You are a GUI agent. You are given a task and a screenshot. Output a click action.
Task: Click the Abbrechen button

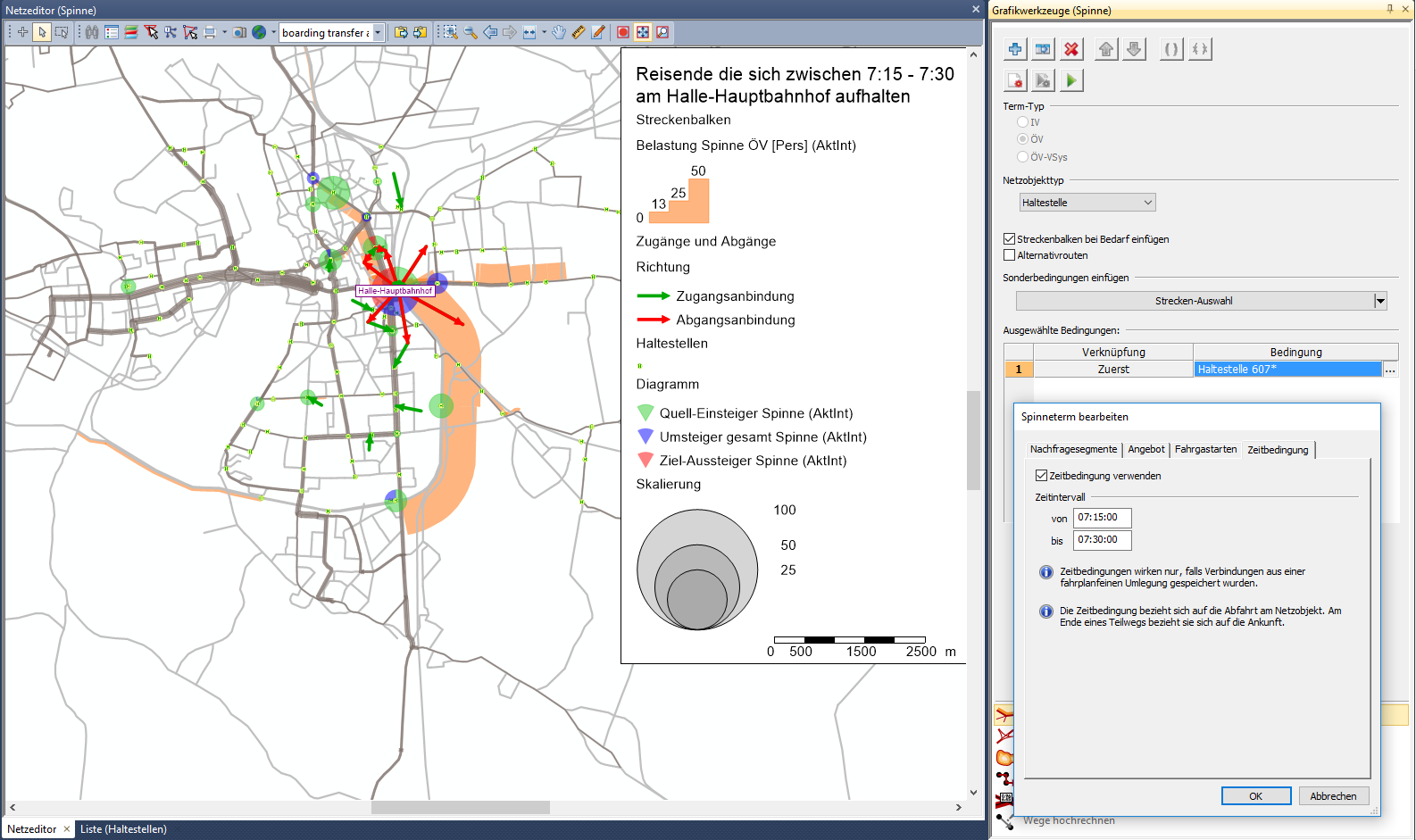1333,796
